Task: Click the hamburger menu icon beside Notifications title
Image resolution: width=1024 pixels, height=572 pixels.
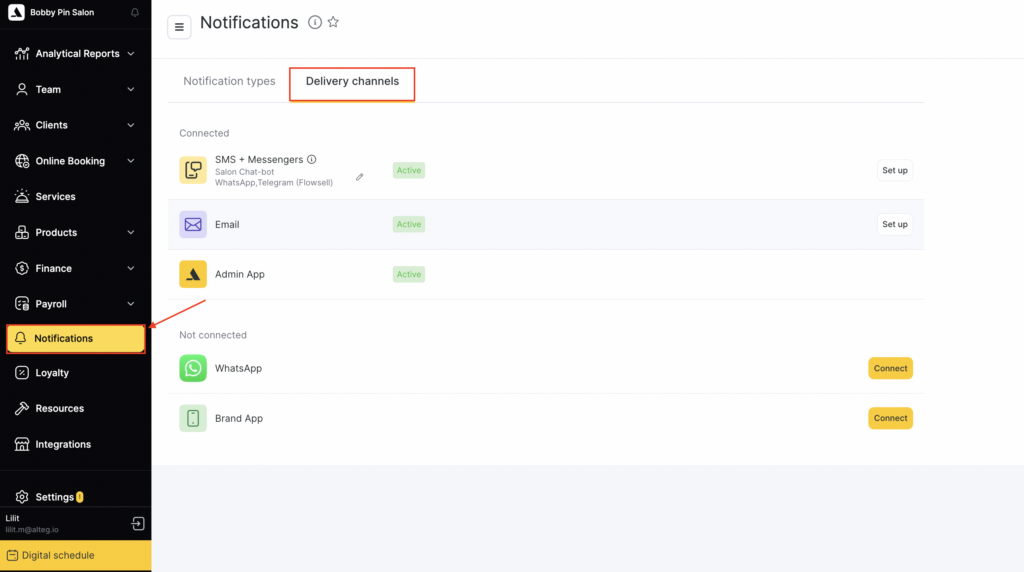Action: coord(179,27)
